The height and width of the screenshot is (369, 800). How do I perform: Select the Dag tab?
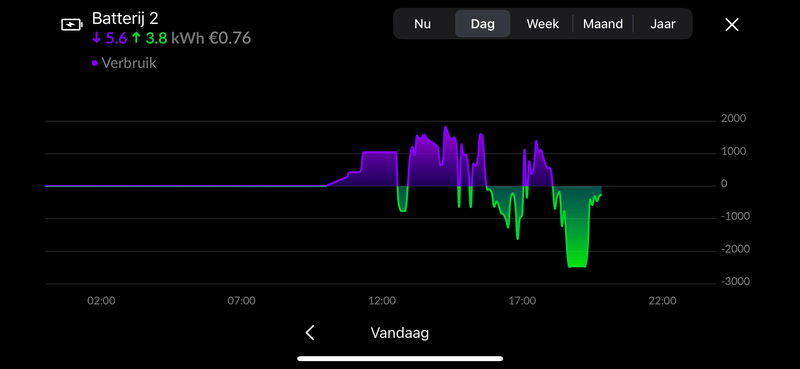[x=483, y=24]
